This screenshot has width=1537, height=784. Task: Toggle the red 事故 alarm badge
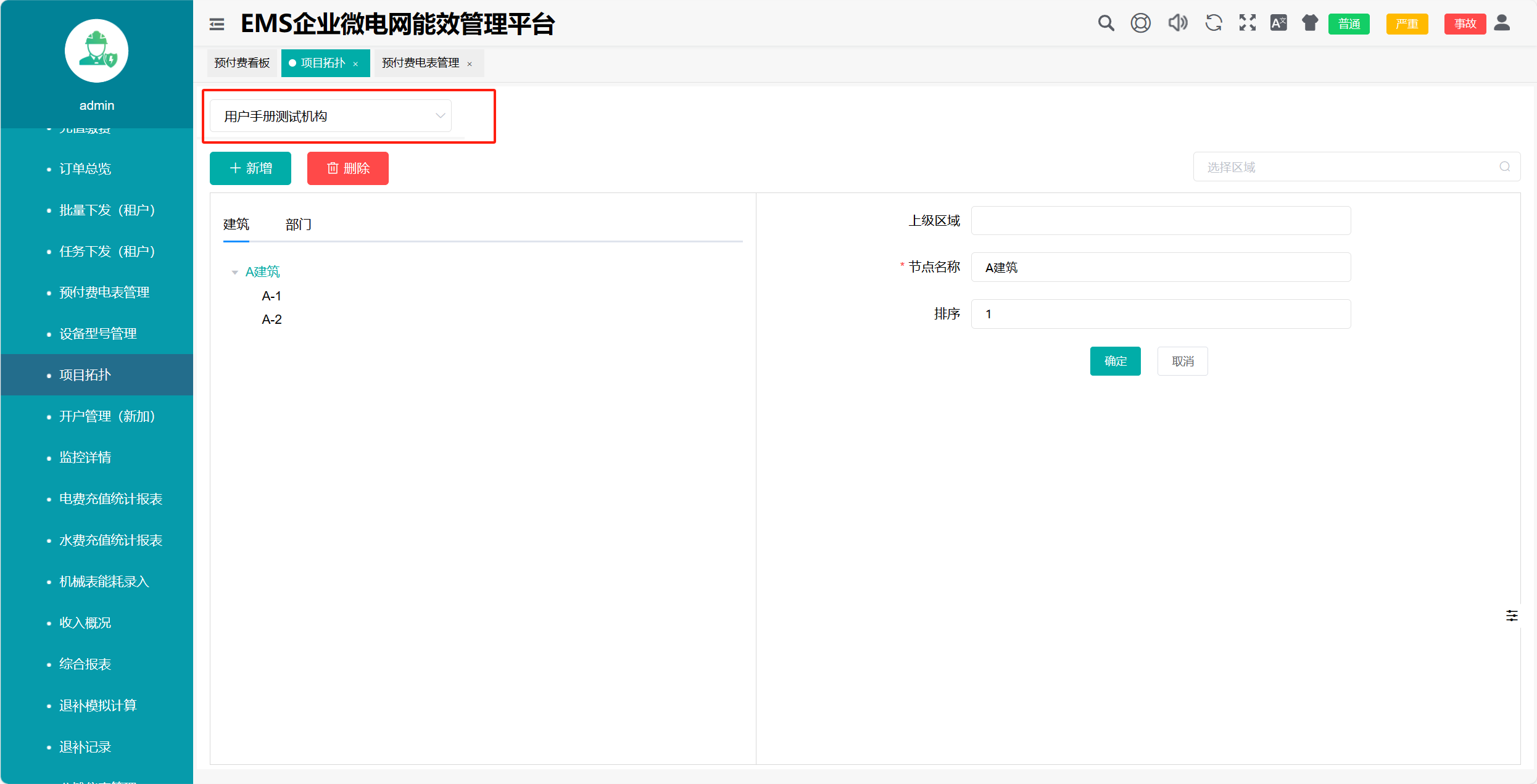(1464, 24)
